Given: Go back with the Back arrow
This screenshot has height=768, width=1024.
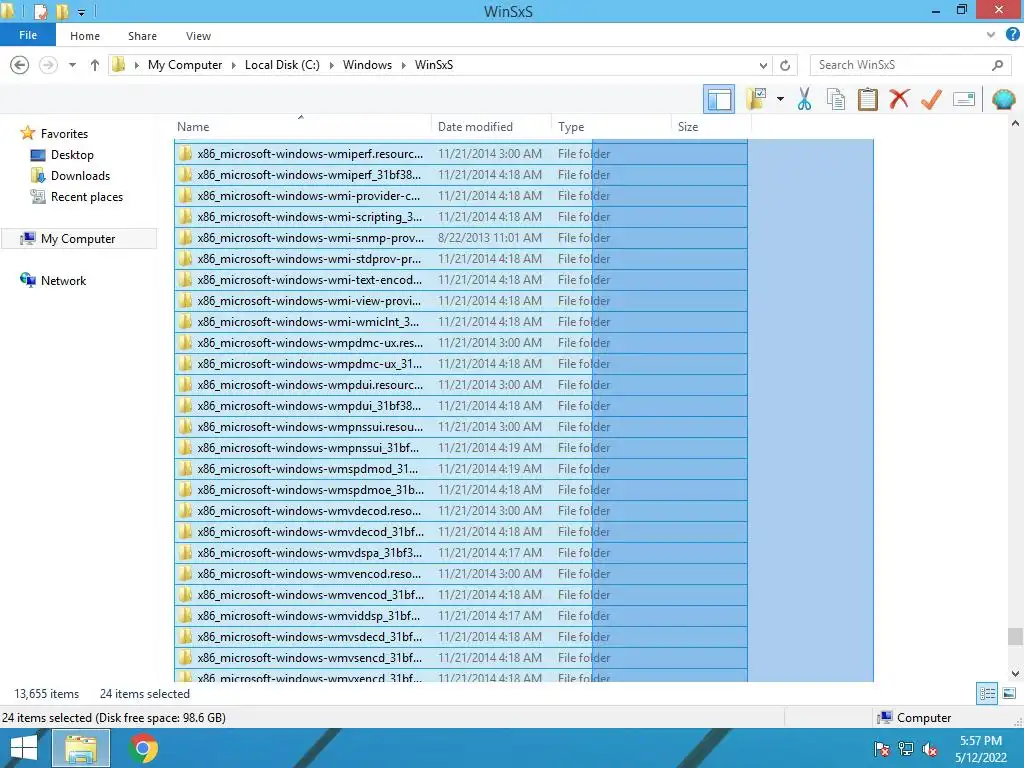Looking at the screenshot, I should (x=20, y=65).
